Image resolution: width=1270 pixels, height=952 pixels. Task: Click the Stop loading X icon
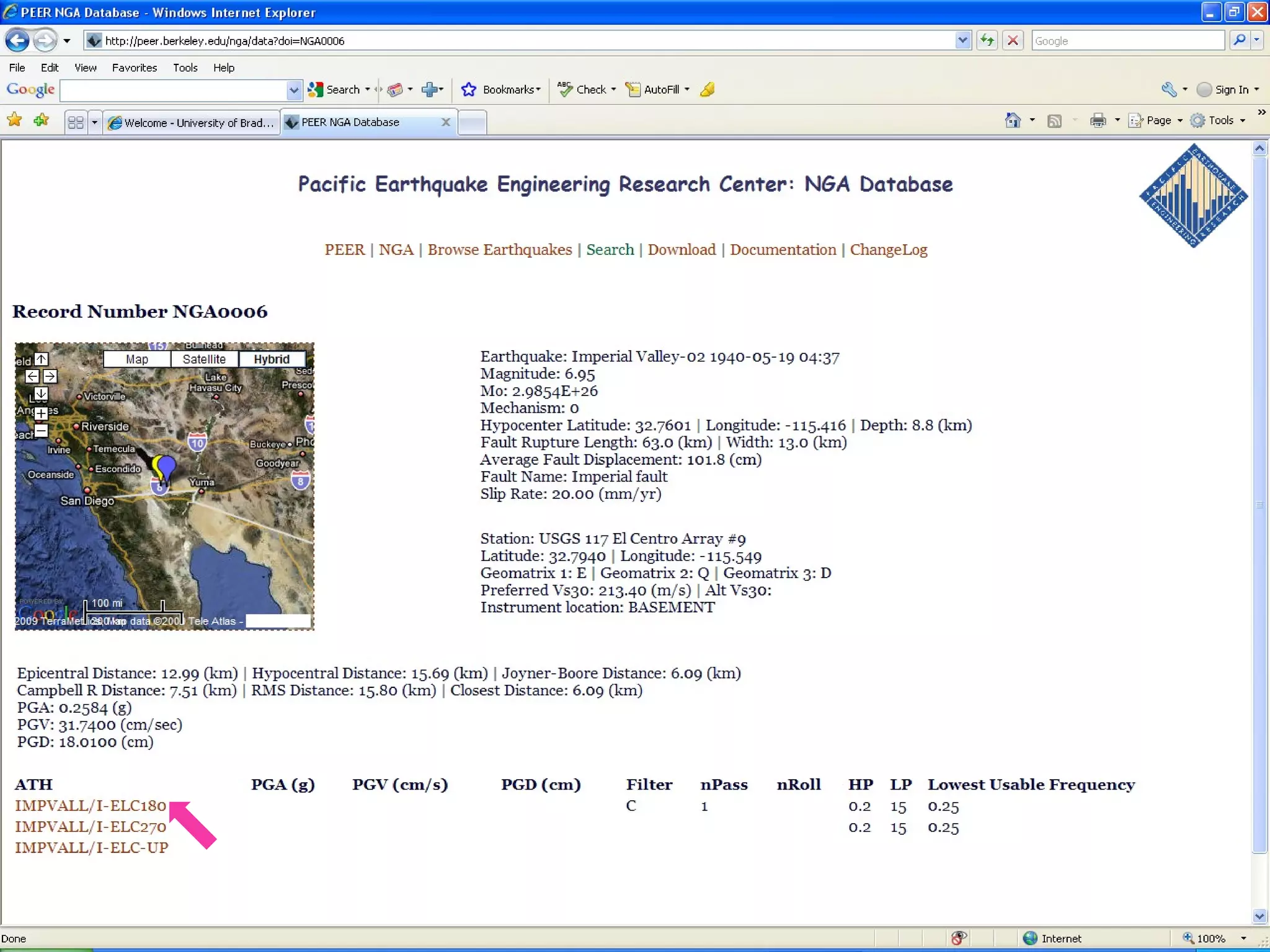pos(1013,41)
